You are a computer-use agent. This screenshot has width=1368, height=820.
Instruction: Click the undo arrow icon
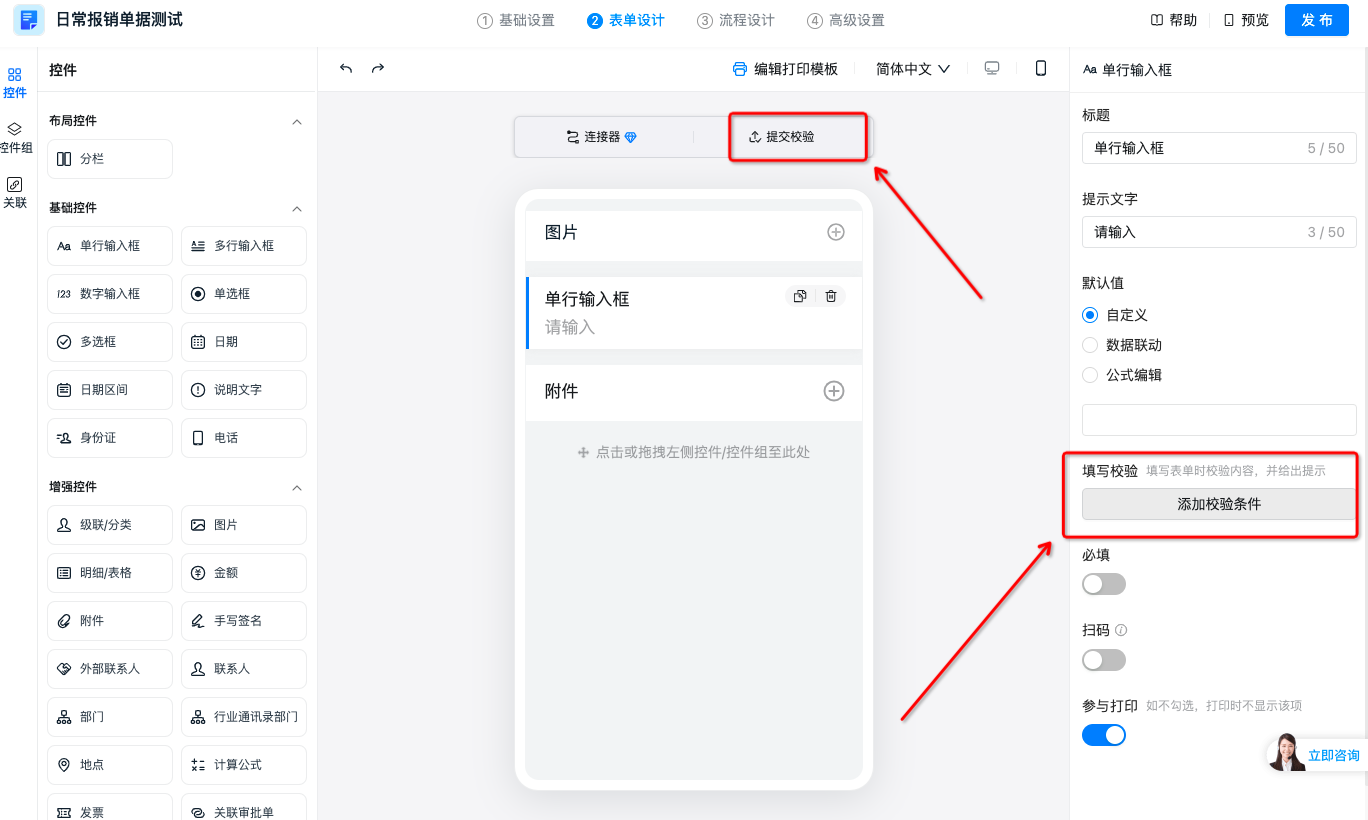pyautogui.click(x=346, y=69)
